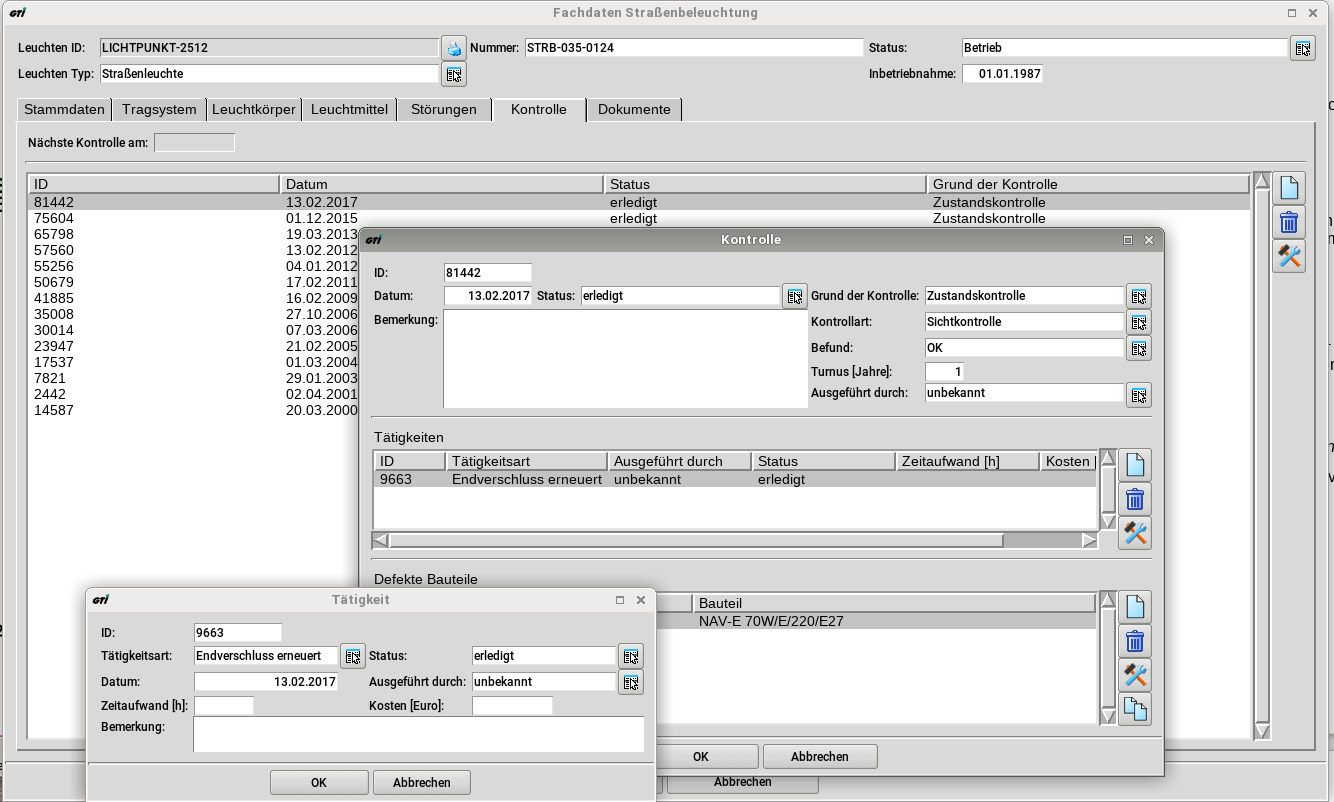Sort by Tätigkeitsart column header
Screen dimensions: 1334x802
click(x=527, y=461)
